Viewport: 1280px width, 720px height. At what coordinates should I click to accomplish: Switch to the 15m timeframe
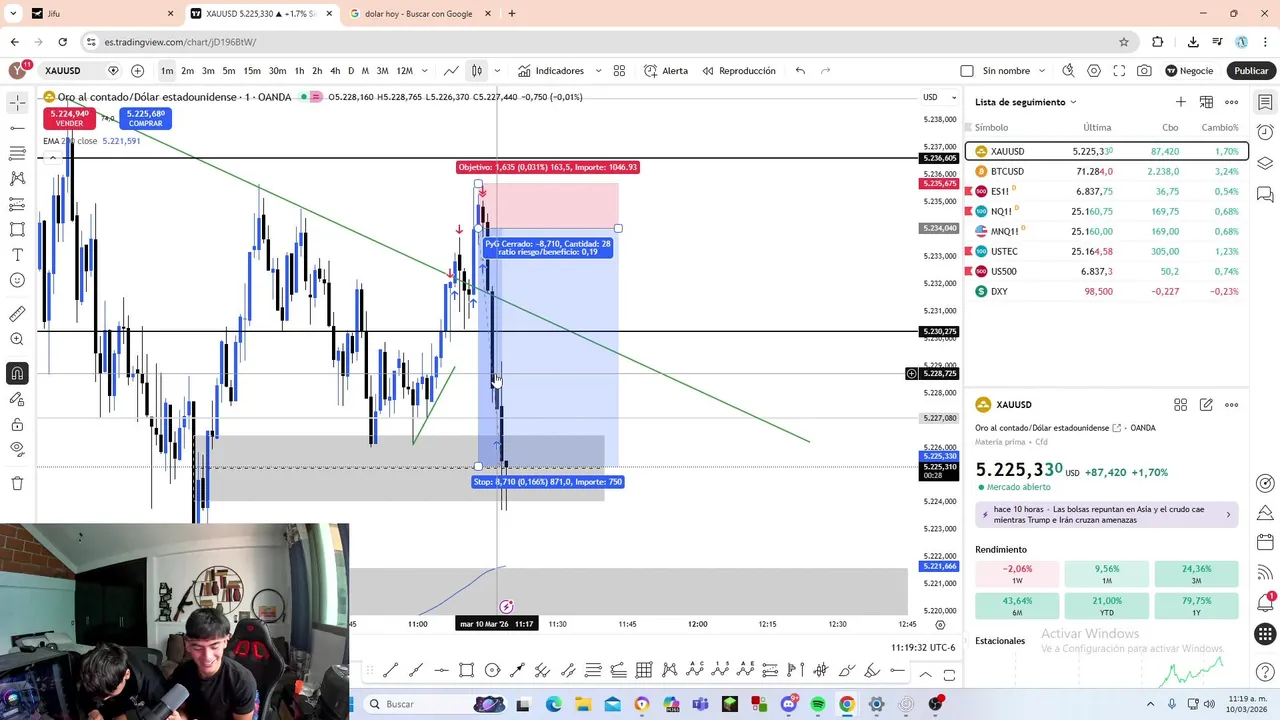[x=252, y=71]
